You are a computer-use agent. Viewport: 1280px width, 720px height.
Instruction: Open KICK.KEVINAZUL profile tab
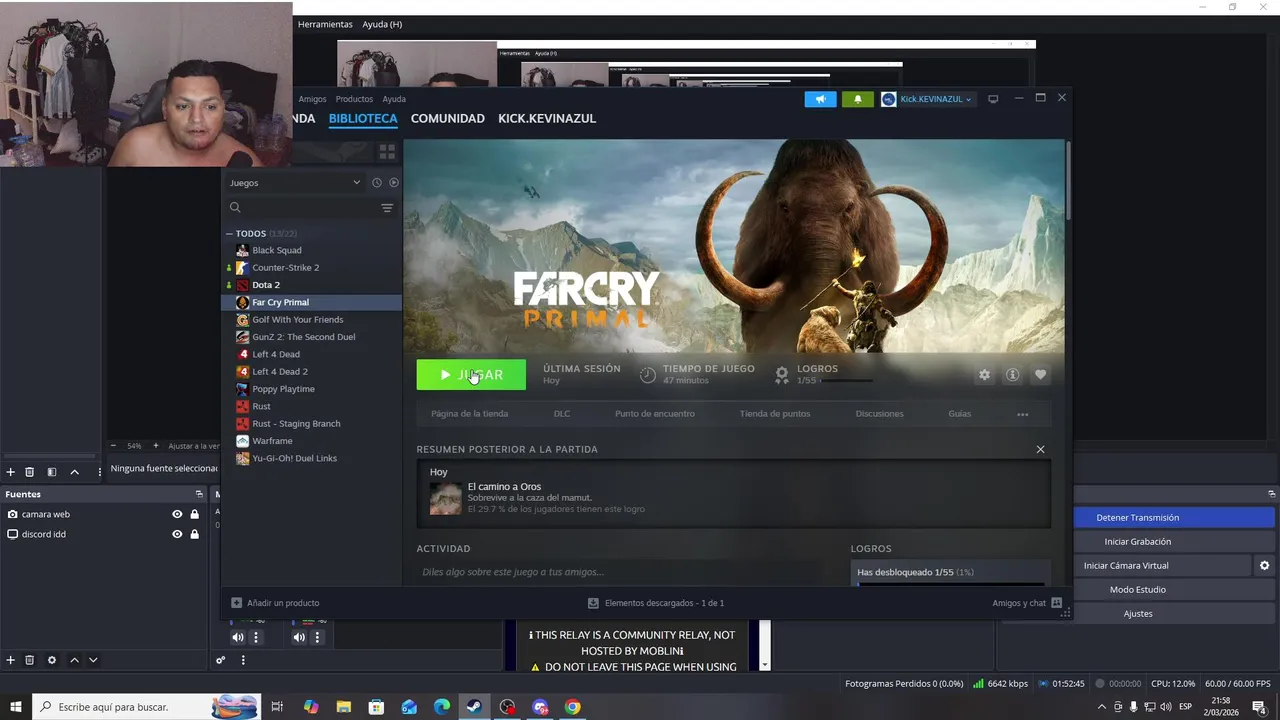click(x=547, y=118)
